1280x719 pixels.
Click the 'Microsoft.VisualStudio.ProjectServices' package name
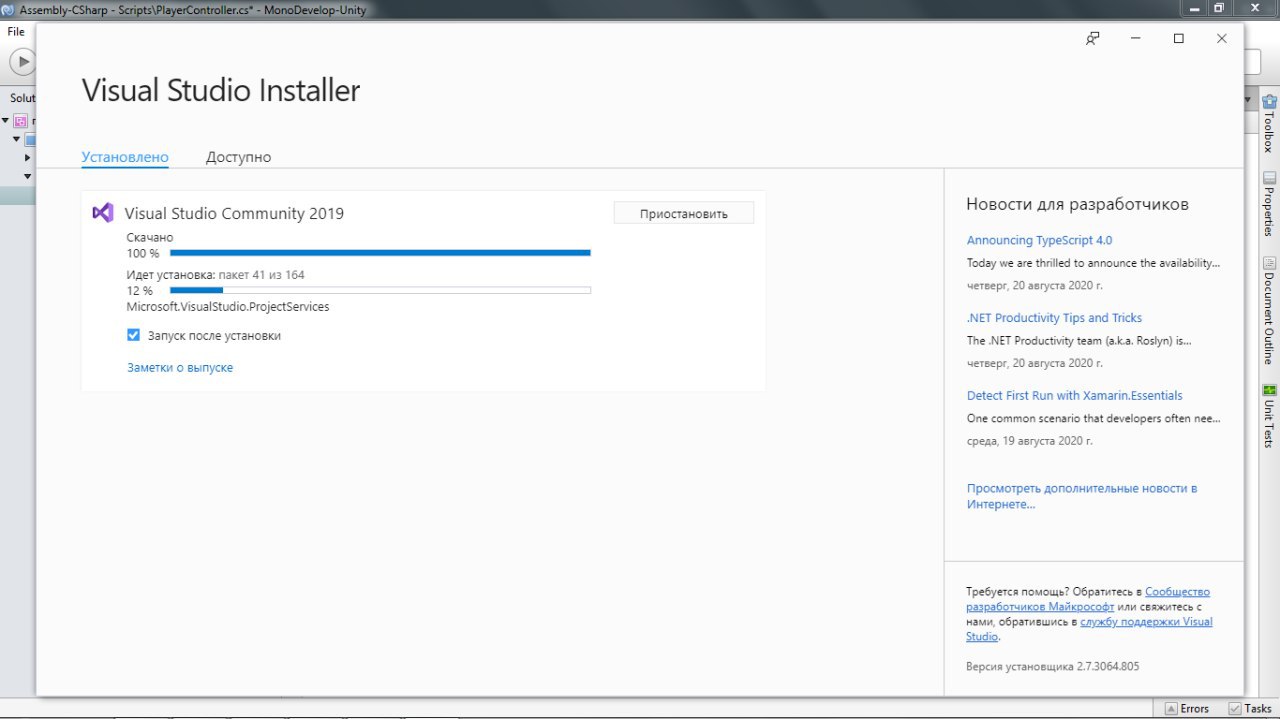tap(228, 307)
